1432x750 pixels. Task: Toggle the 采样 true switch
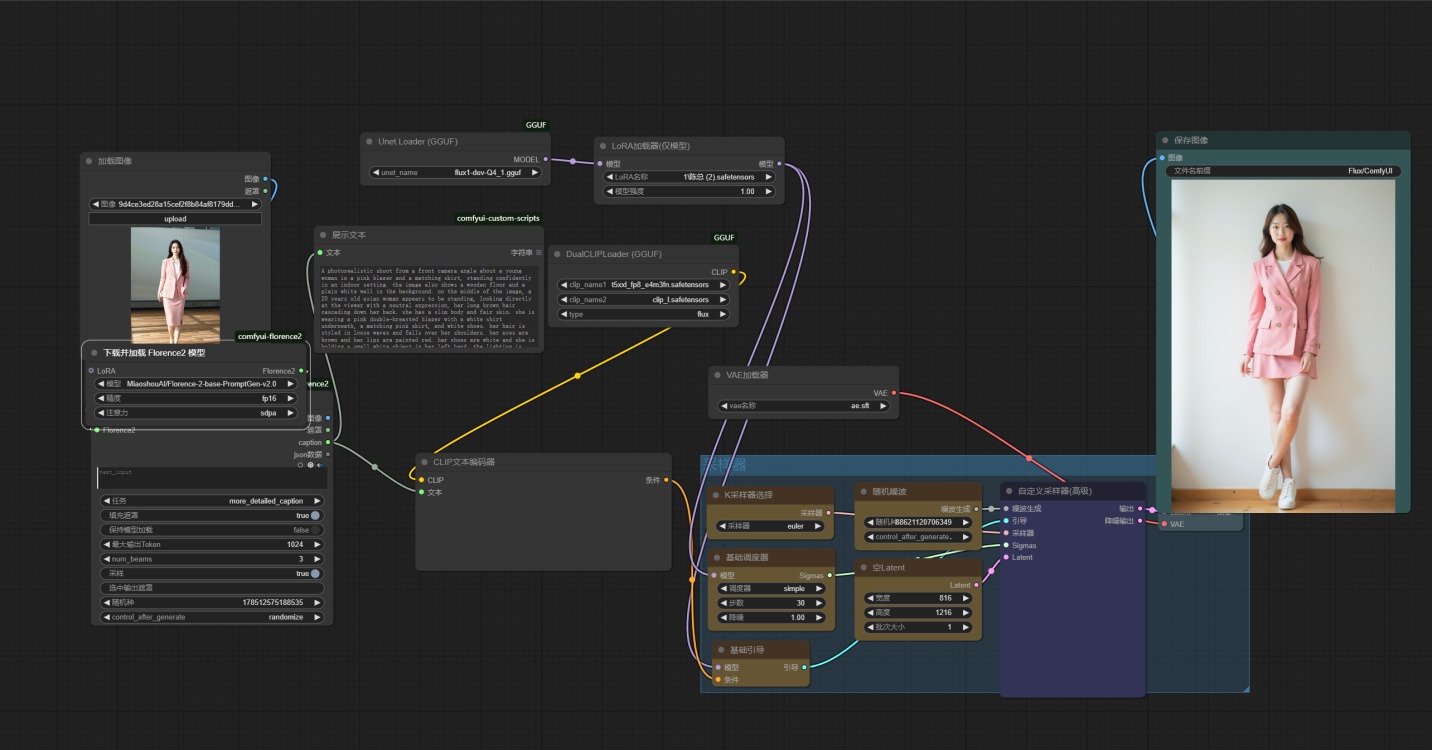pyautogui.click(x=315, y=574)
